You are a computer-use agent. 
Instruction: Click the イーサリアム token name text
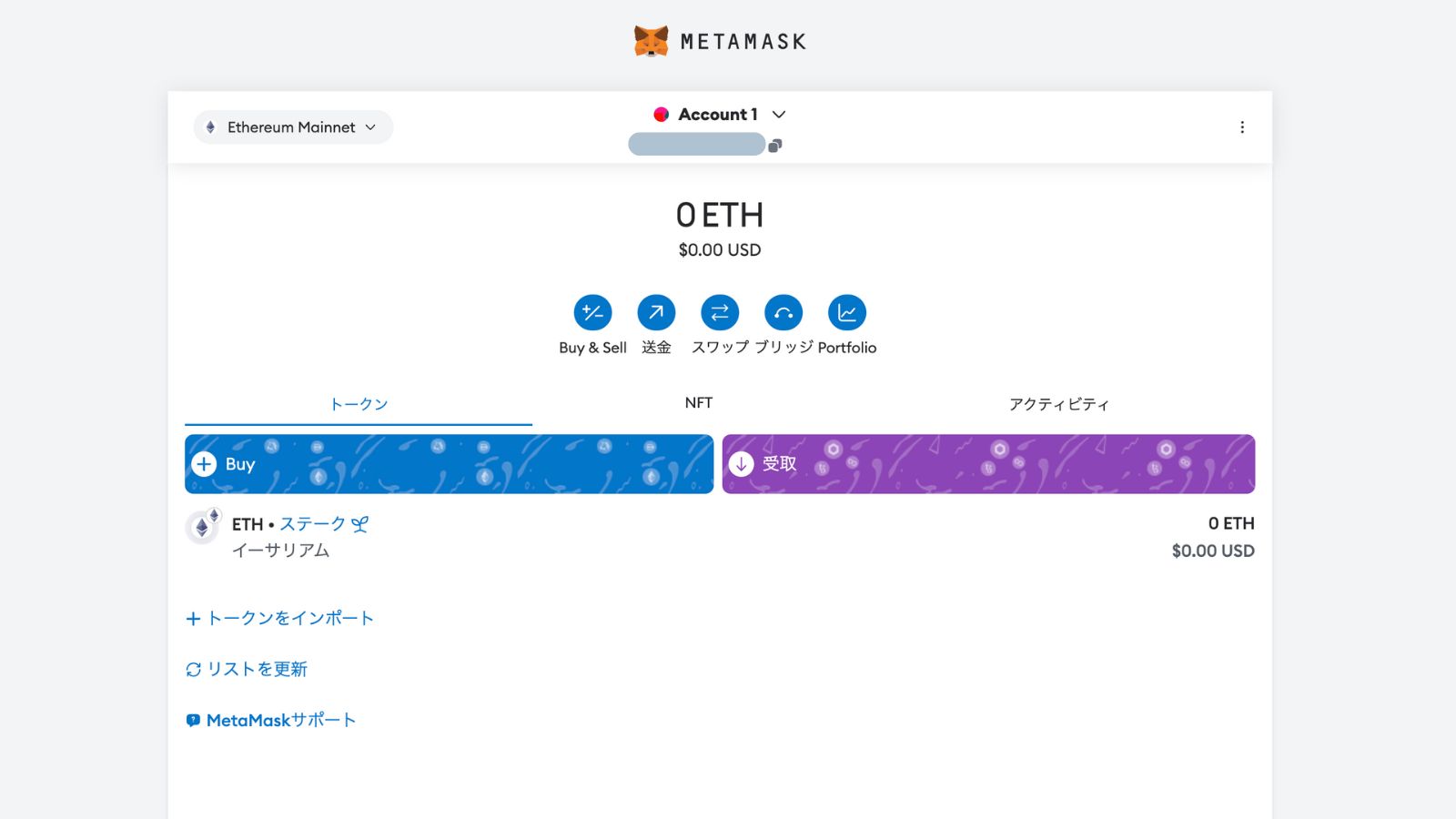tap(280, 551)
